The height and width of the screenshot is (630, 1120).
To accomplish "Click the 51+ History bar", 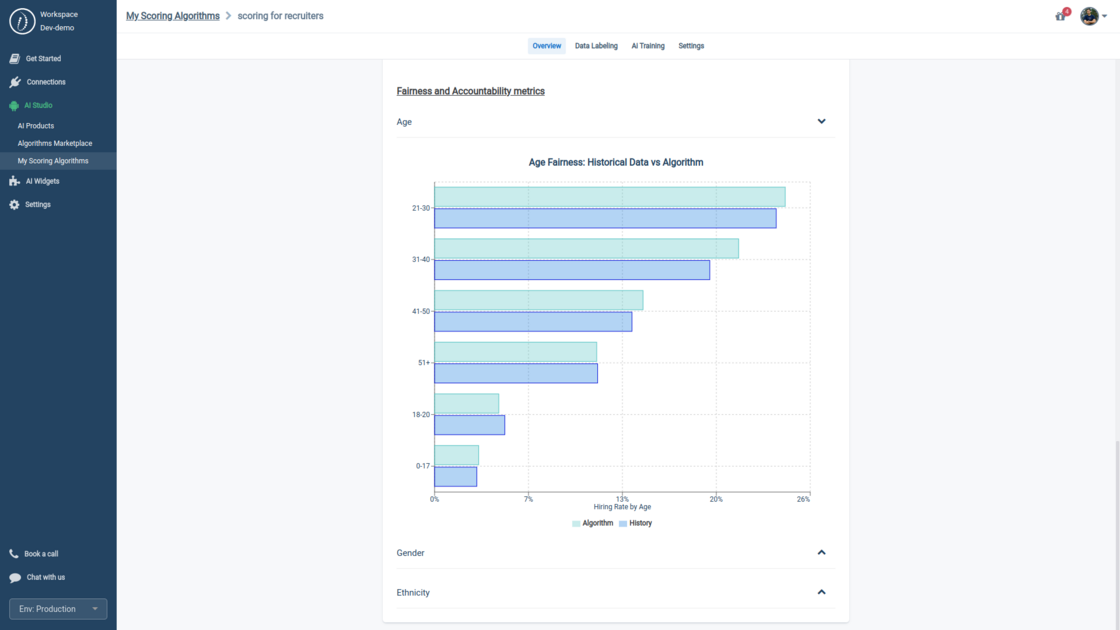I will tap(516, 373).
